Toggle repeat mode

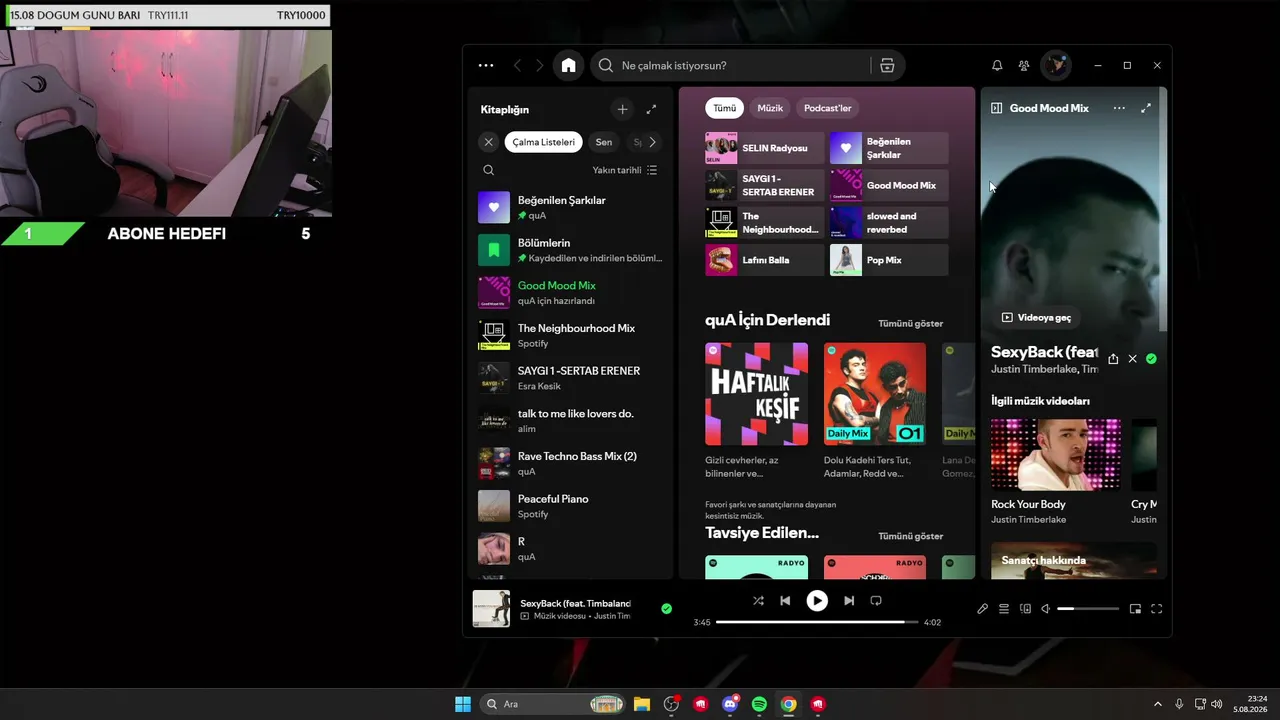click(876, 601)
